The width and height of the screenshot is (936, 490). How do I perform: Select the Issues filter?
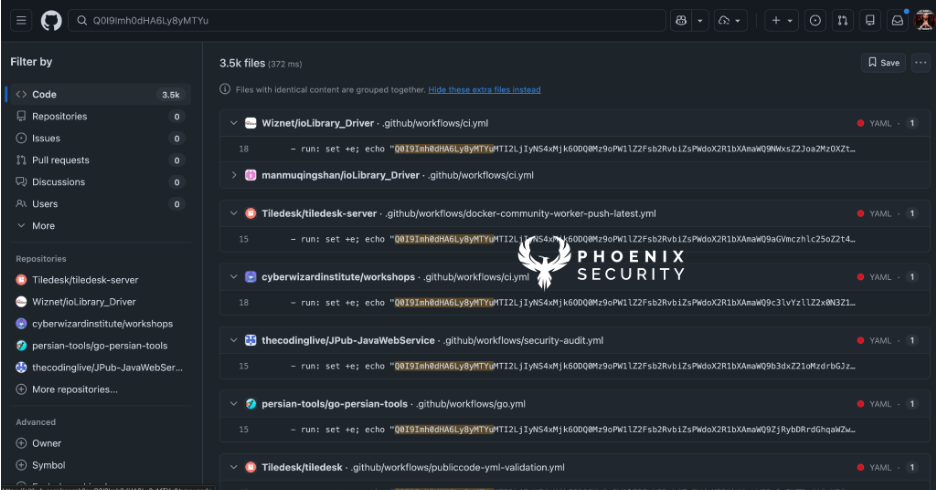point(100,138)
